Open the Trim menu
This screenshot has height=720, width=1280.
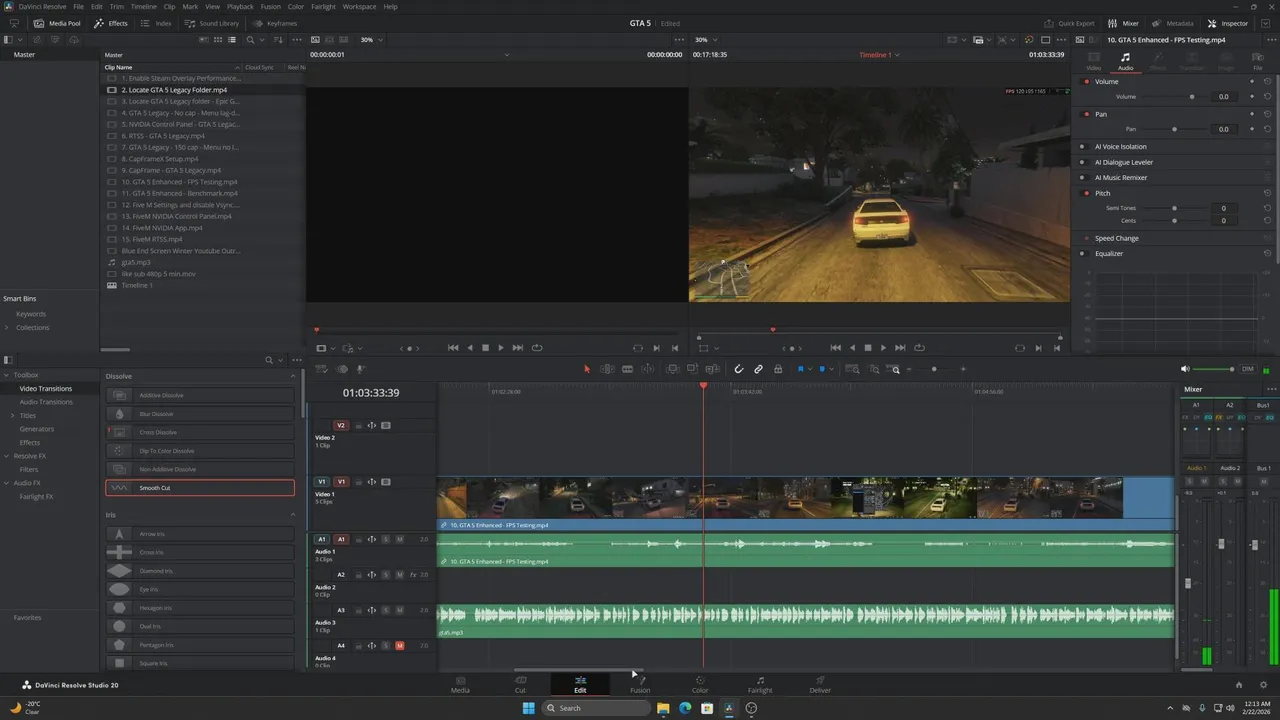pos(117,7)
